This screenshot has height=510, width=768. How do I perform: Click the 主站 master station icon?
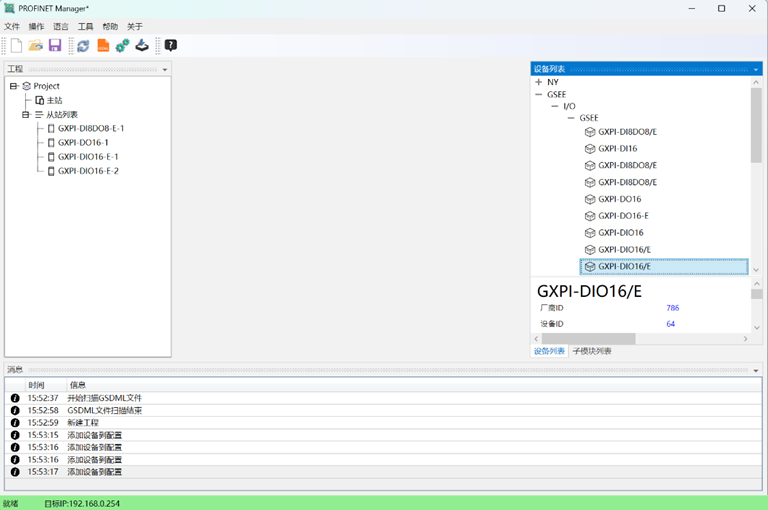tap(40, 100)
